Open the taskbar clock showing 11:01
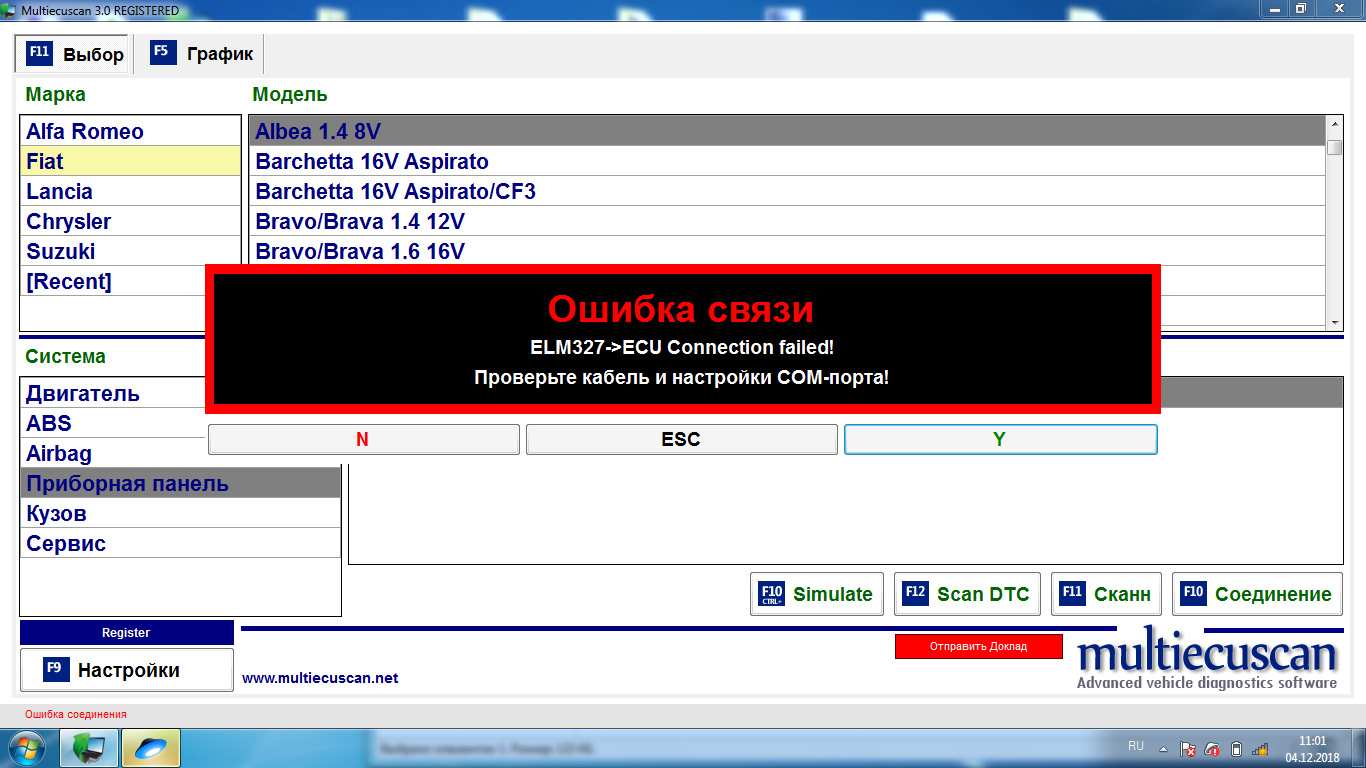Viewport: 1366px width, 768px height. tap(1312, 749)
